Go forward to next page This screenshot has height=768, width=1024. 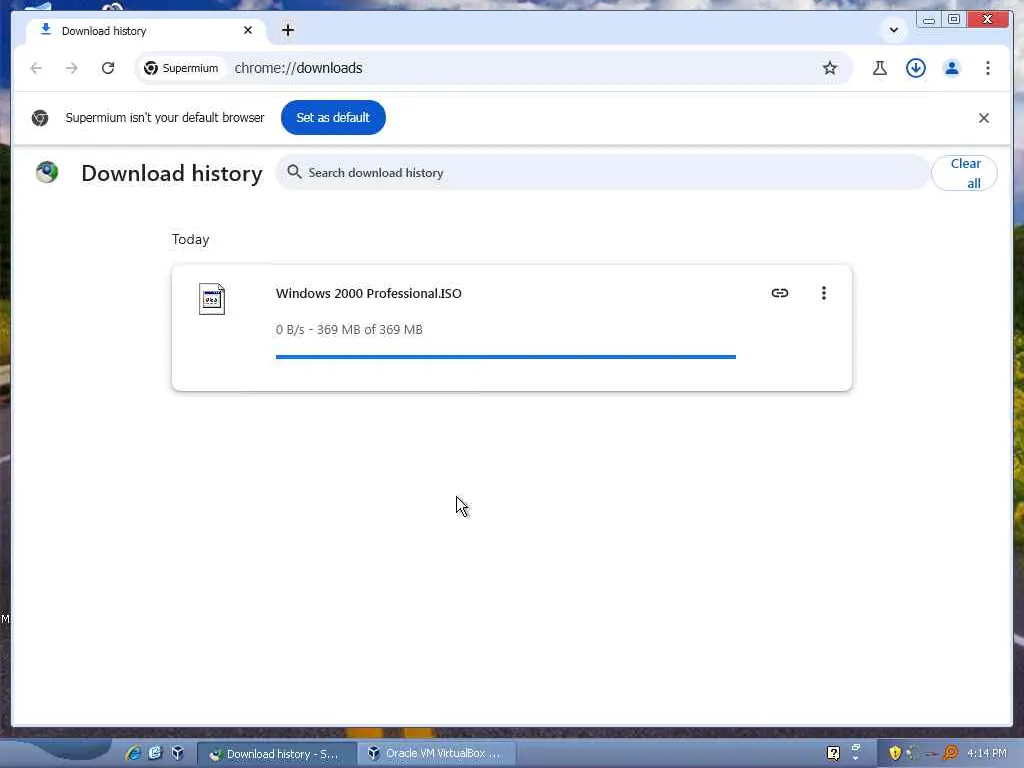coord(72,68)
